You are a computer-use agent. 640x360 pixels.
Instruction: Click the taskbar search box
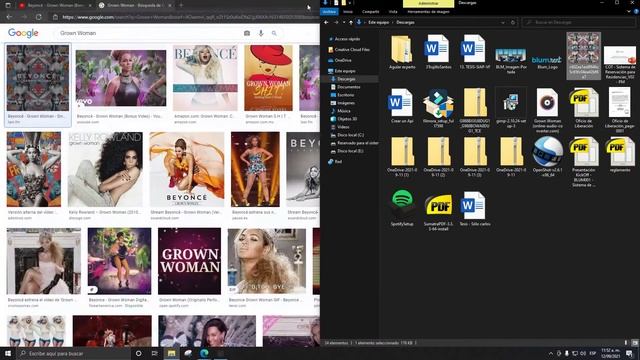tap(73, 353)
